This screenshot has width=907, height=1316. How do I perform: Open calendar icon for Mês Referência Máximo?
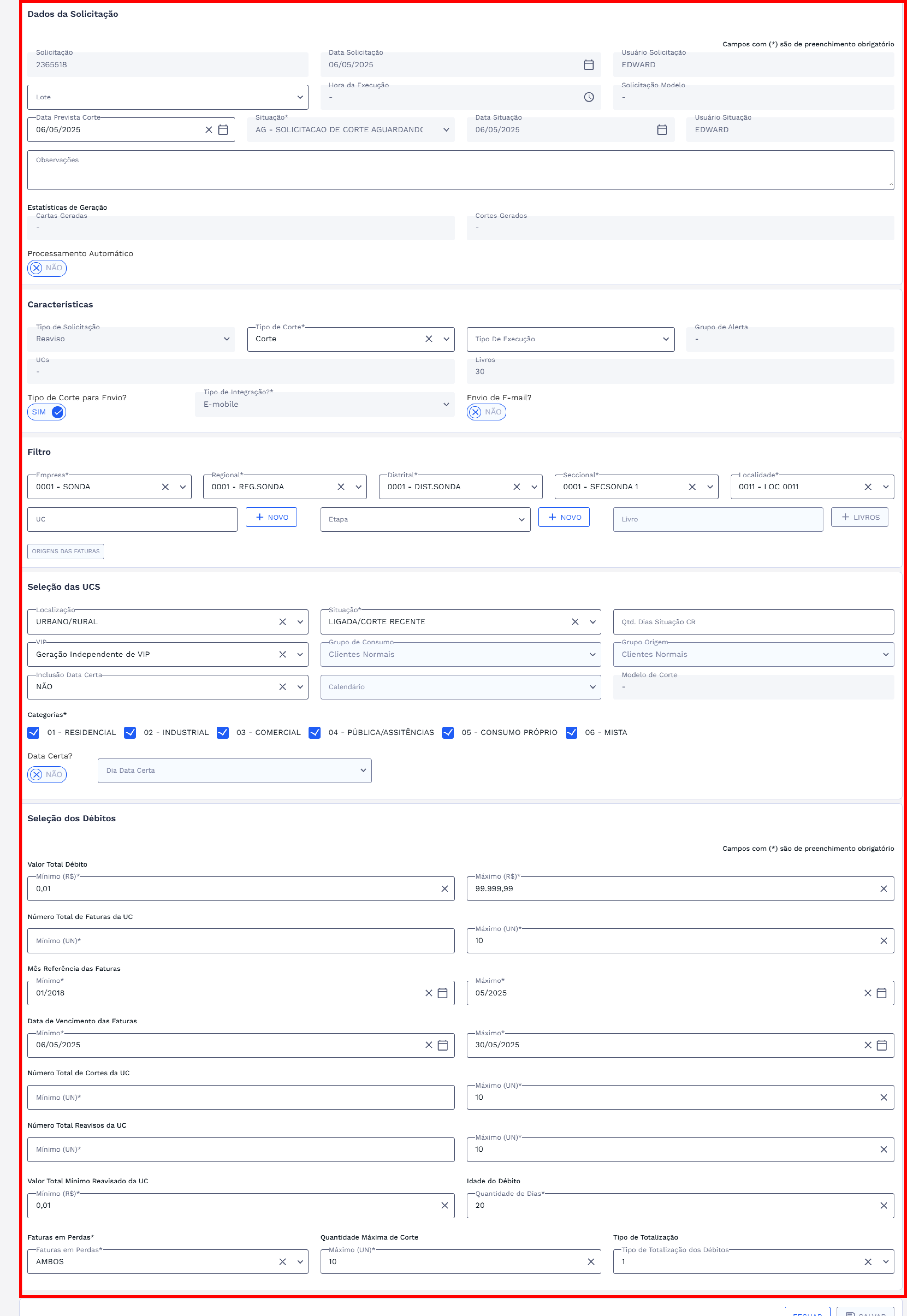click(x=881, y=993)
